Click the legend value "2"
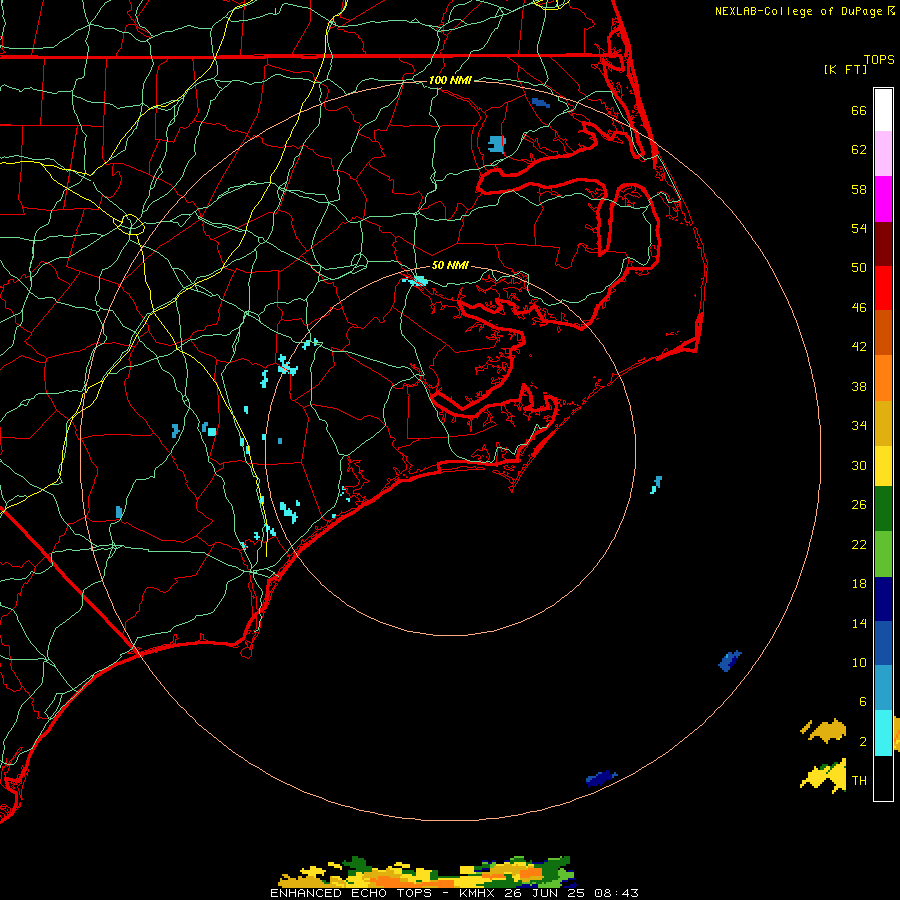 [x=863, y=742]
